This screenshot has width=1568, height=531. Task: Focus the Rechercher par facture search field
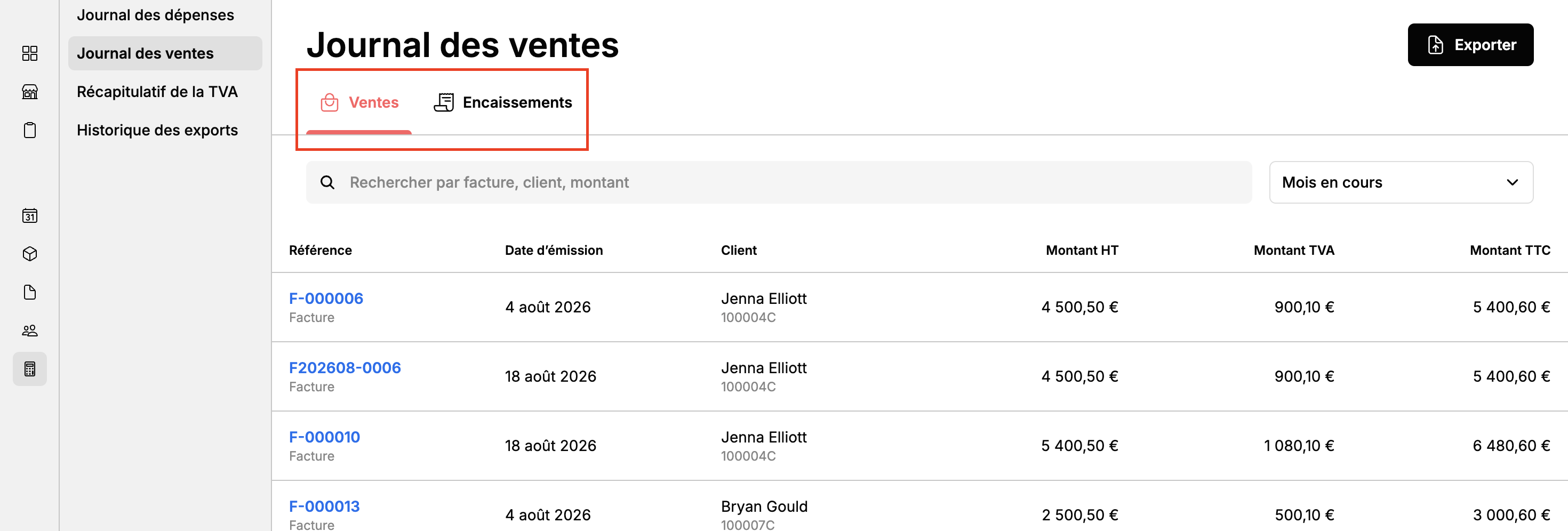(x=779, y=182)
